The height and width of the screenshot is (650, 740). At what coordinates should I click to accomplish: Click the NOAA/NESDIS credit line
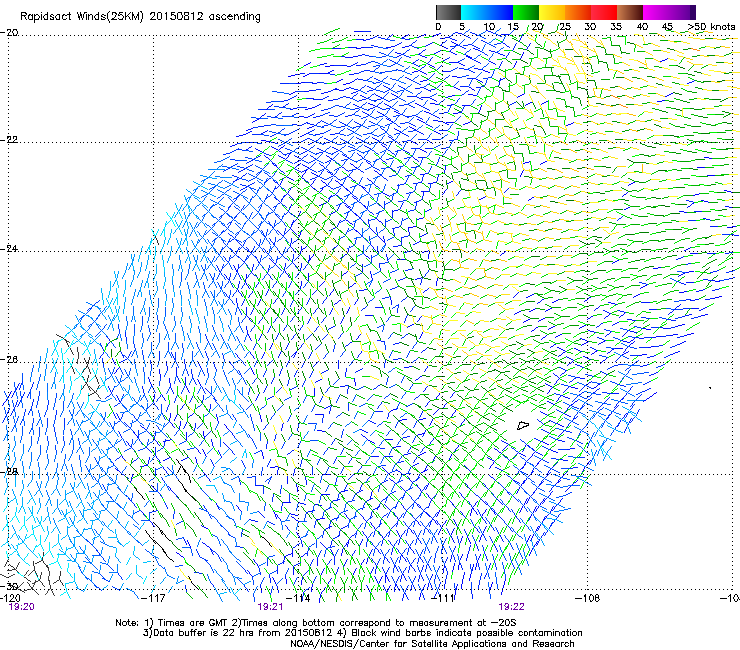click(x=432, y=644)
